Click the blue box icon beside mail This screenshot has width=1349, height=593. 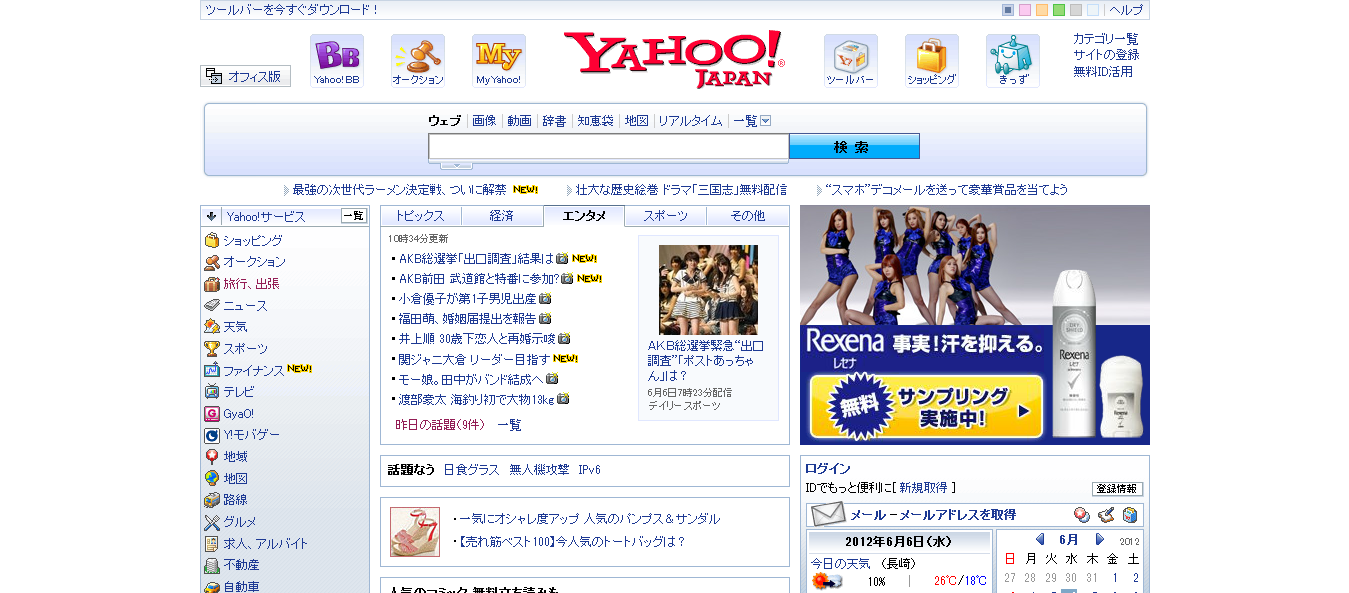tap(1130, 515)
